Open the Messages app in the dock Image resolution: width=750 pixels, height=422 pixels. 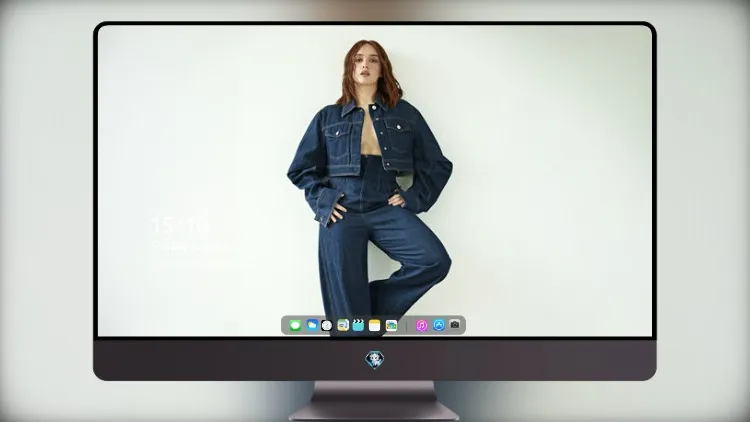pyautogui.click(x=295, y=325)
